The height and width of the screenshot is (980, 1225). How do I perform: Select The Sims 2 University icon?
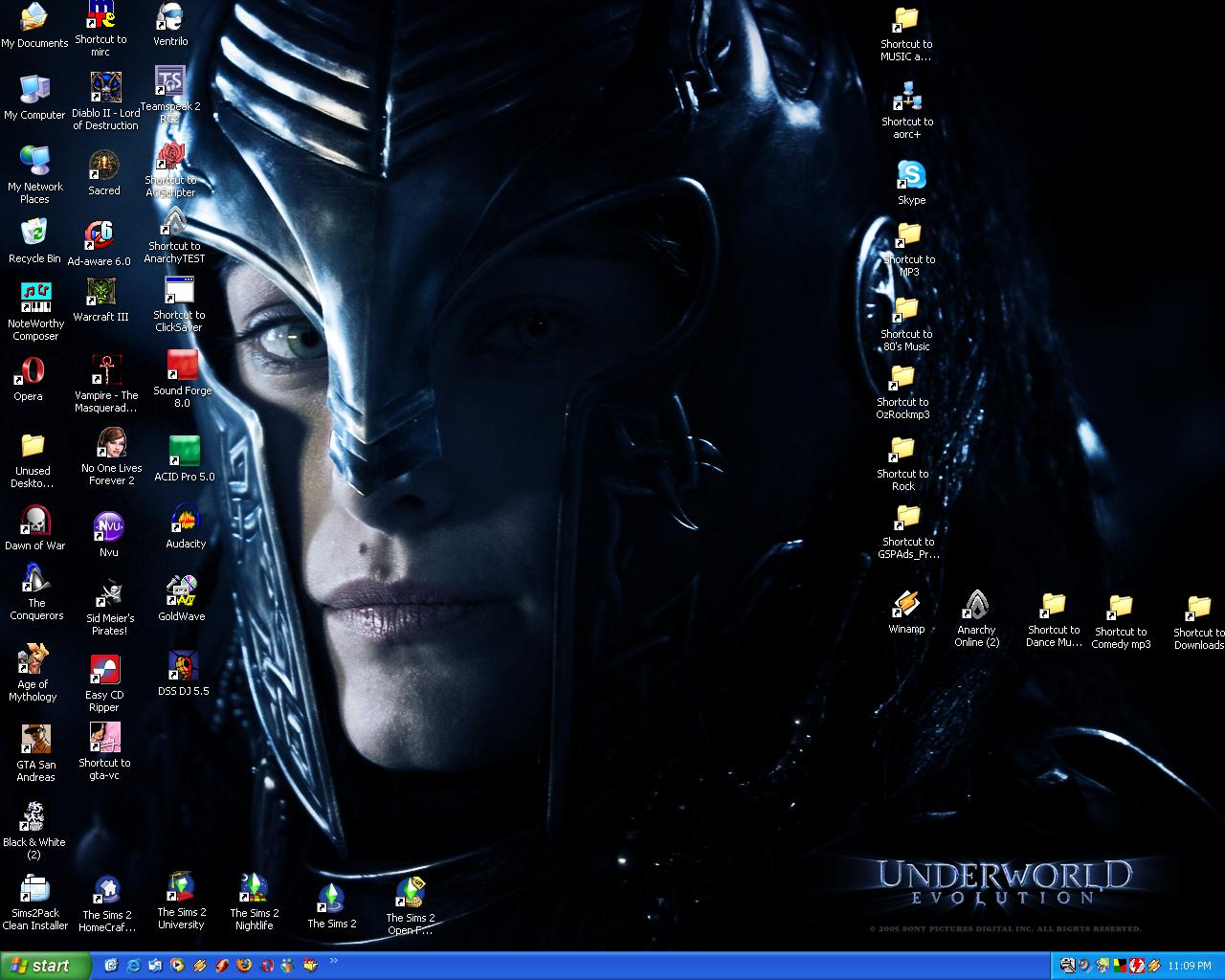click(181, 889)
